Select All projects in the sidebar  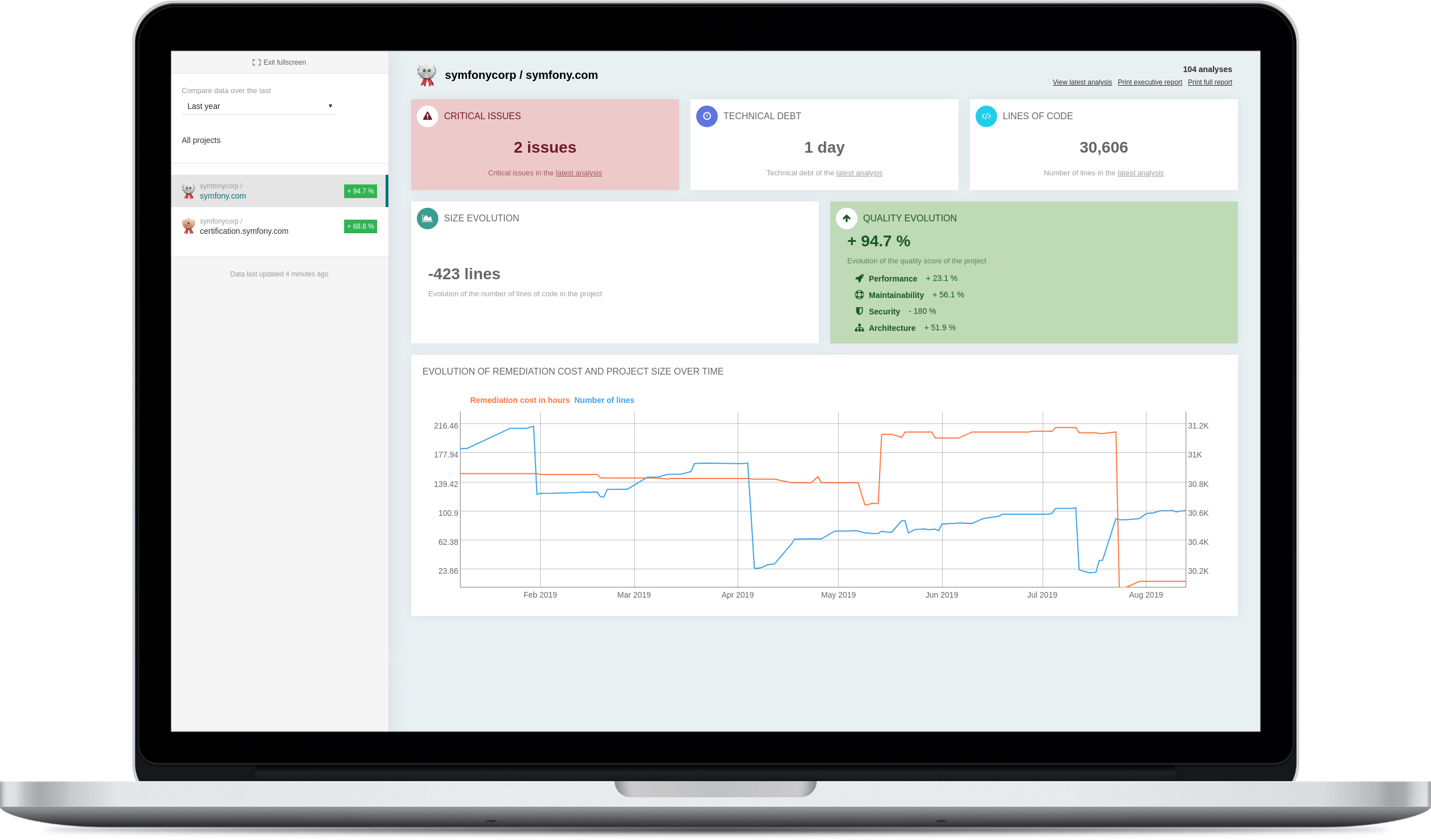coord(201,140)
